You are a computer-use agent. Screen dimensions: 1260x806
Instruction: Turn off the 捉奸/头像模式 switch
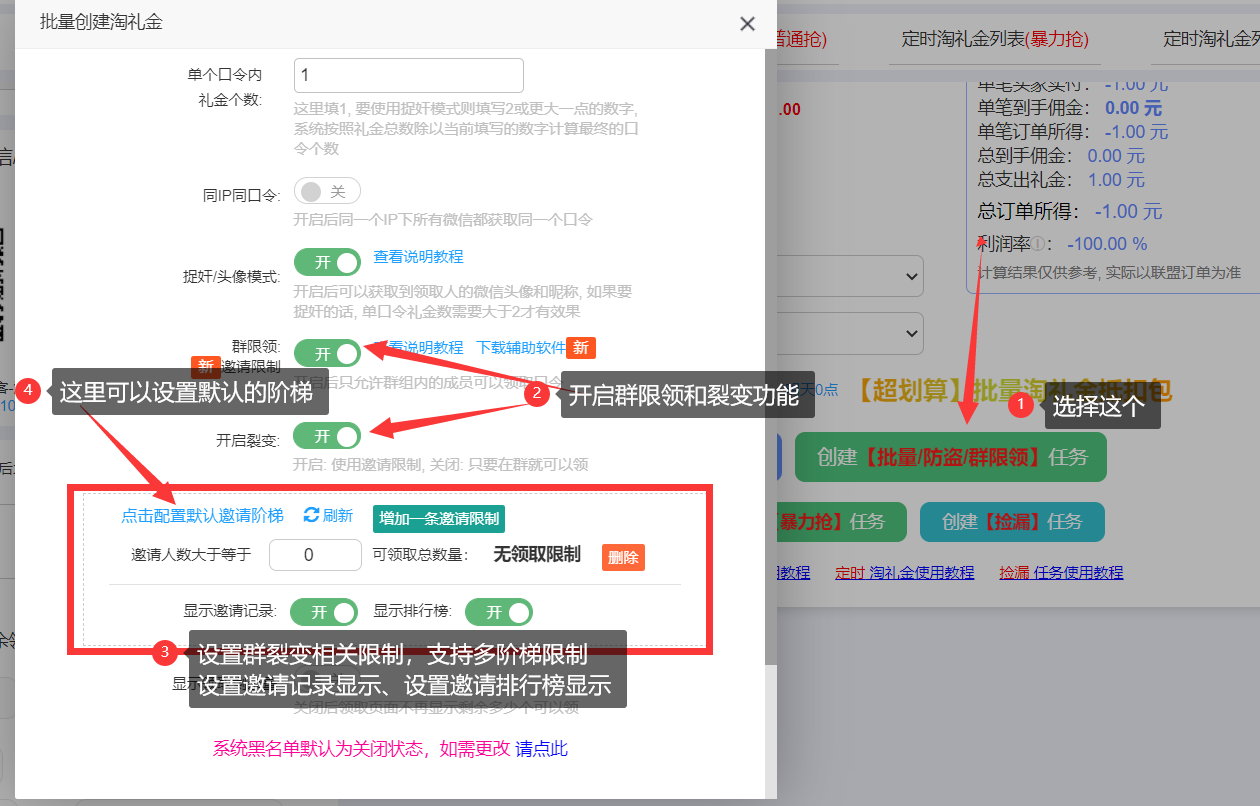coord(327,262)
